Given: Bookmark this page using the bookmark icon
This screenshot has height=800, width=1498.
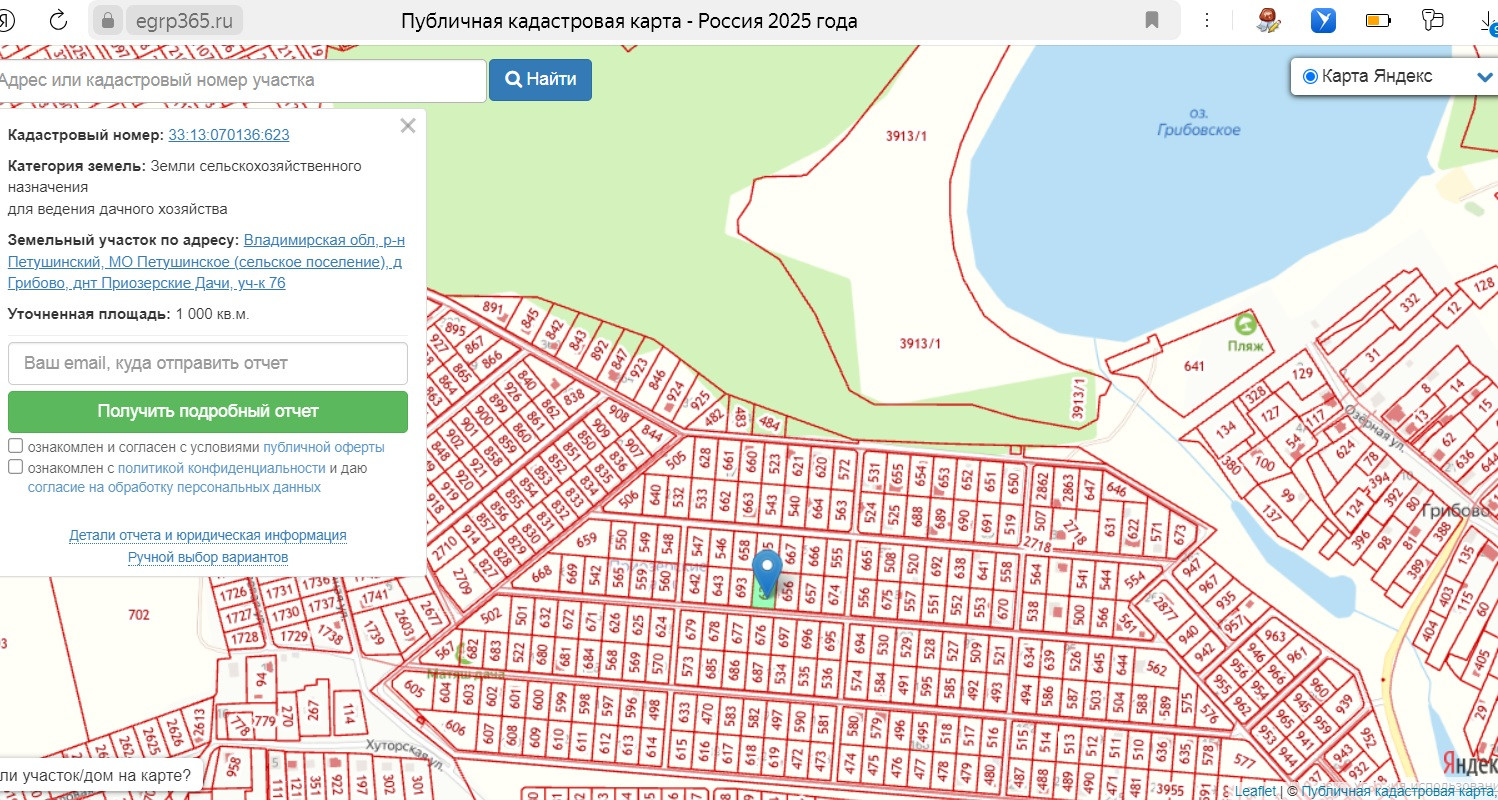Looking at the screenshot, I should point(1152,20).
